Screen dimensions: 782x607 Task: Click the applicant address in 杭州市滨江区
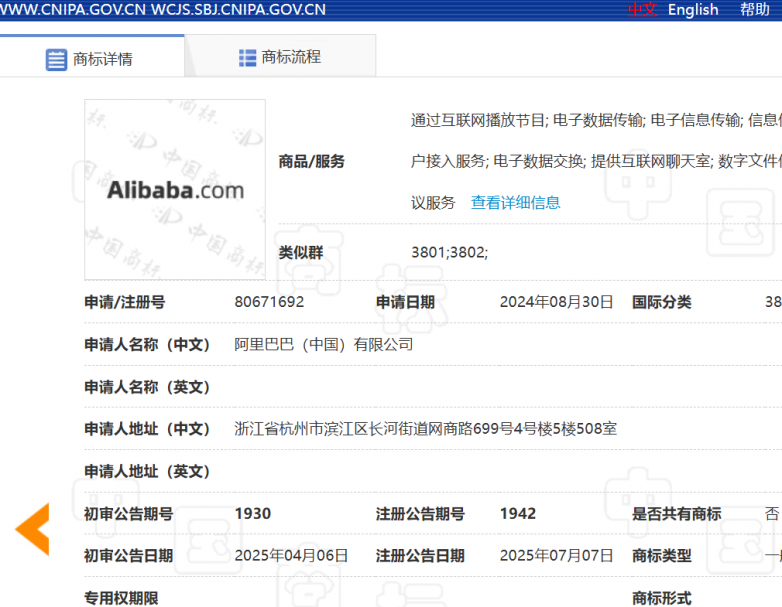[x=425, y=429]
